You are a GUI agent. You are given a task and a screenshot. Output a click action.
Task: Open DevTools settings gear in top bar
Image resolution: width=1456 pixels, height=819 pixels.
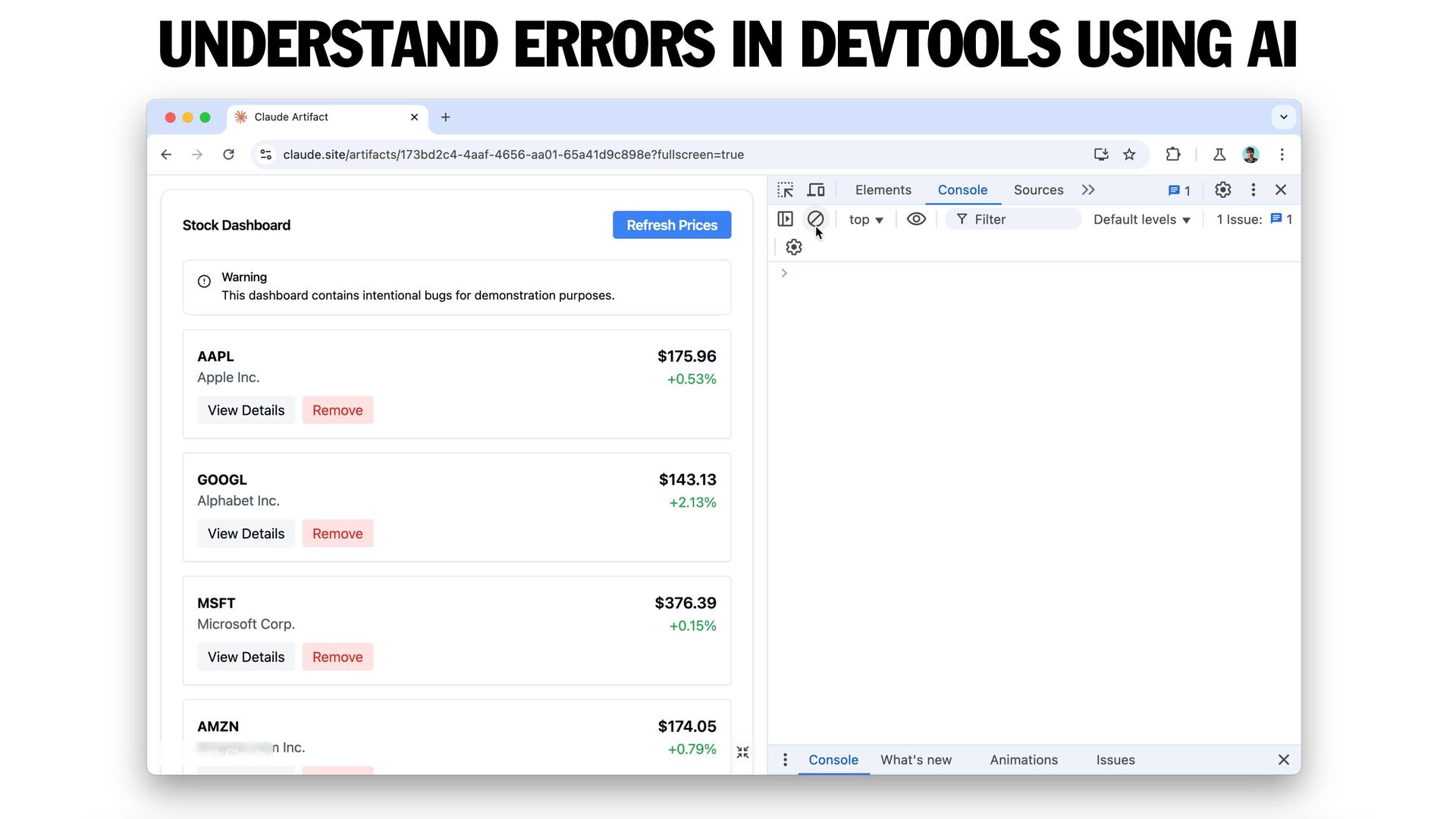(1222, 190)
